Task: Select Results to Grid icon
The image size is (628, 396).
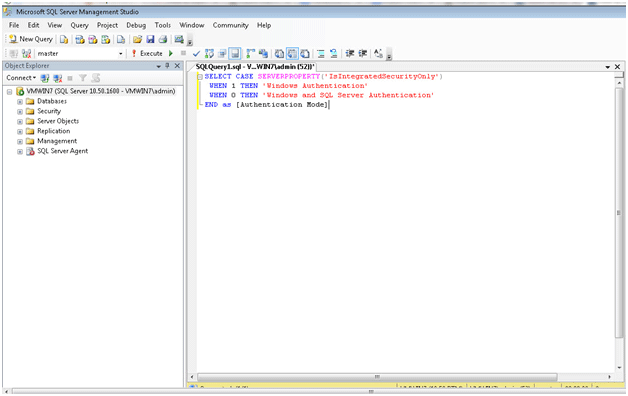Action: [292, 53]
